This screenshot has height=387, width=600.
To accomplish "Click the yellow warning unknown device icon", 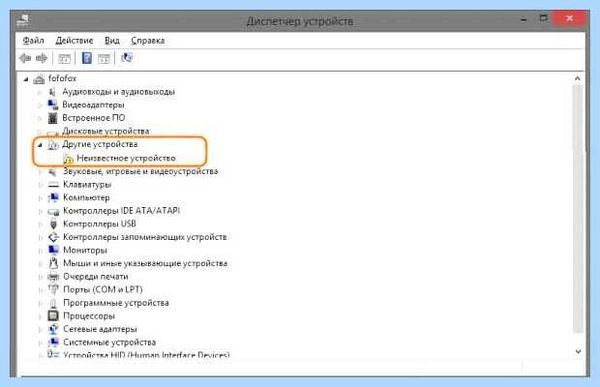I will click(68, 158).
